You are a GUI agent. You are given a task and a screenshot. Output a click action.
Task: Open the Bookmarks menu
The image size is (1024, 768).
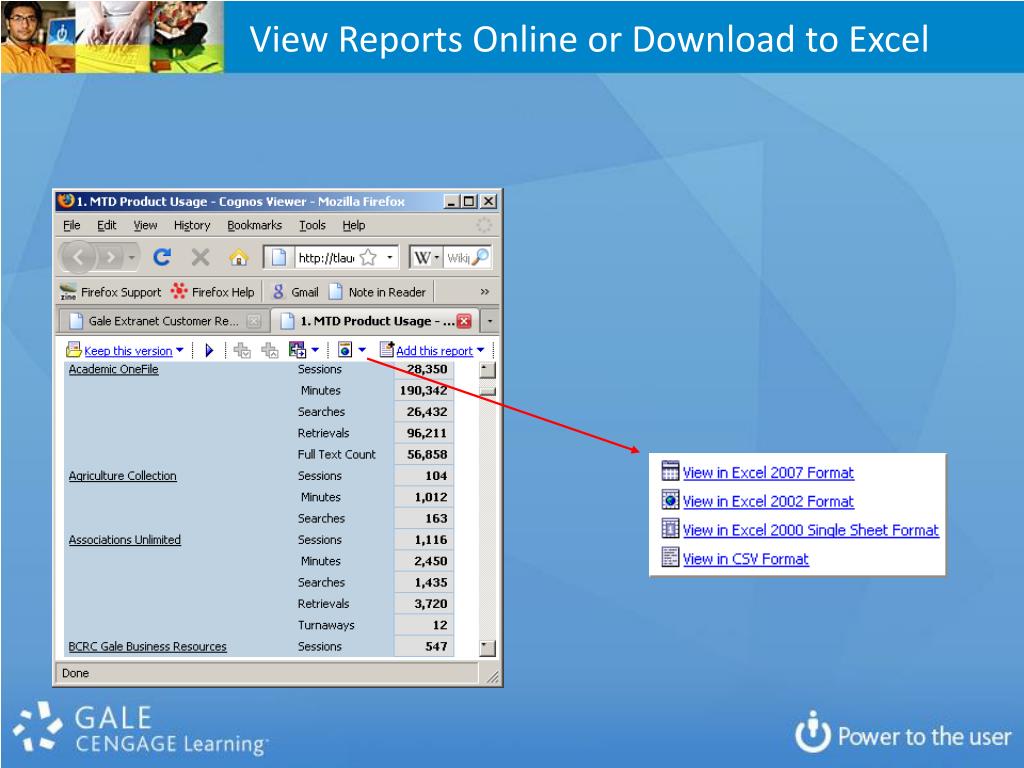tap(255, 225)
